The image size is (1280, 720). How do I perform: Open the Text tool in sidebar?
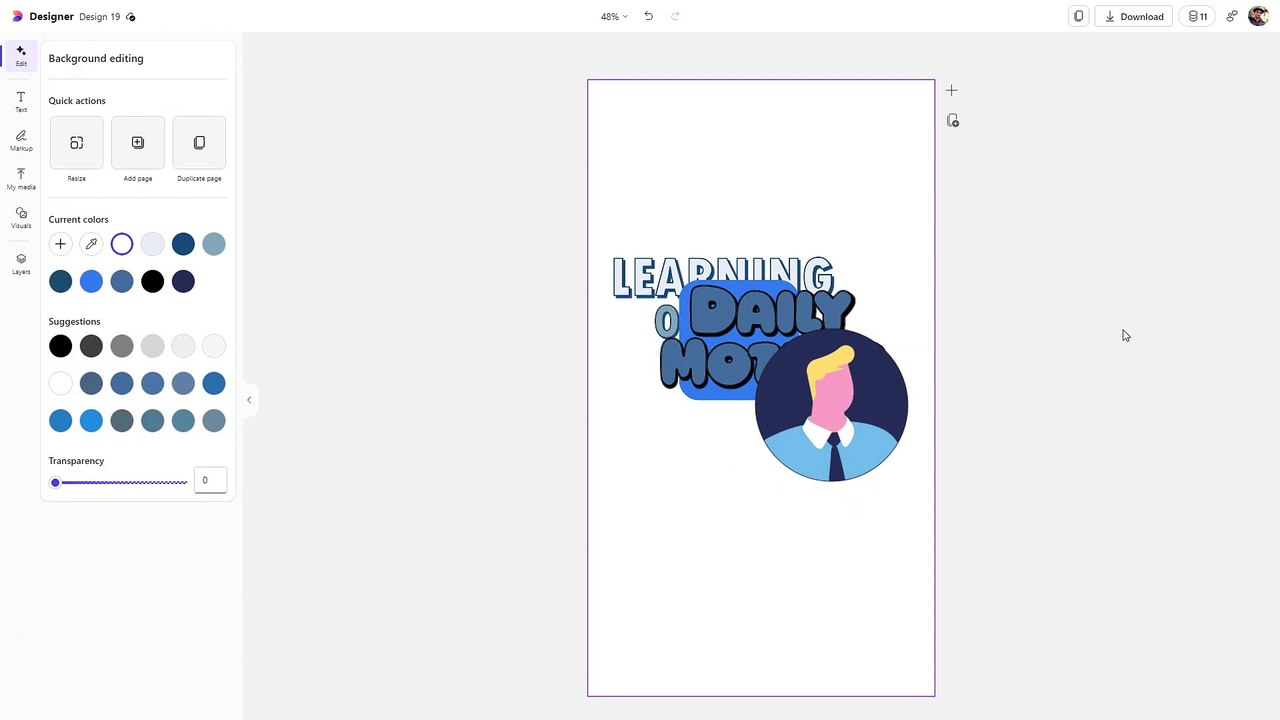[21, 102]
